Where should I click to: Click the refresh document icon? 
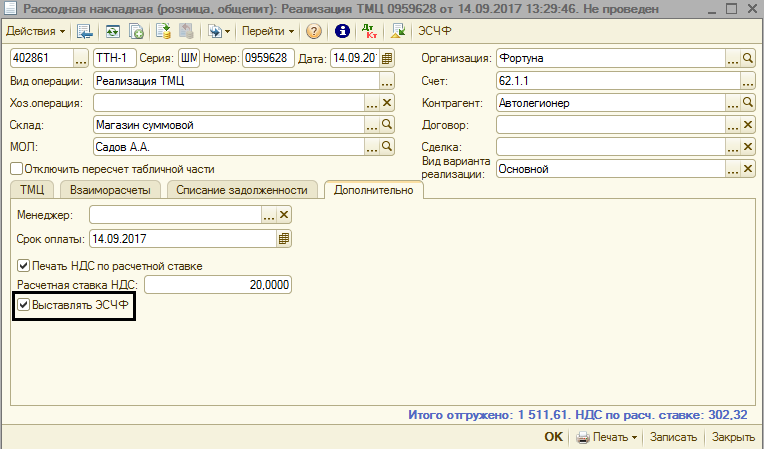[x=111, y=32]
